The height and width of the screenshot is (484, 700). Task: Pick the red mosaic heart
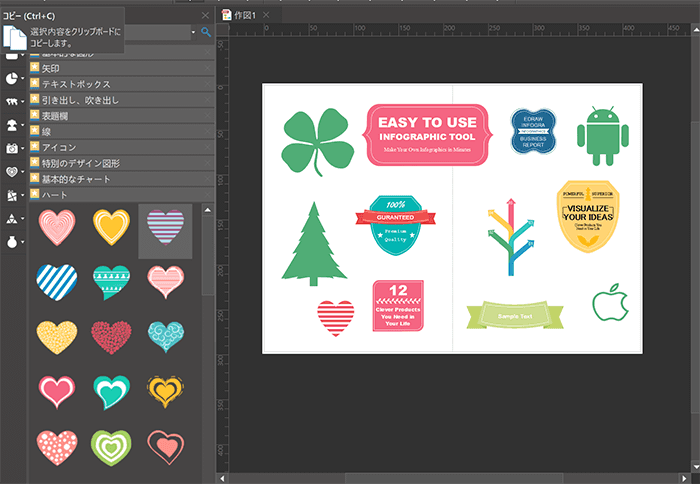[111, 337]
